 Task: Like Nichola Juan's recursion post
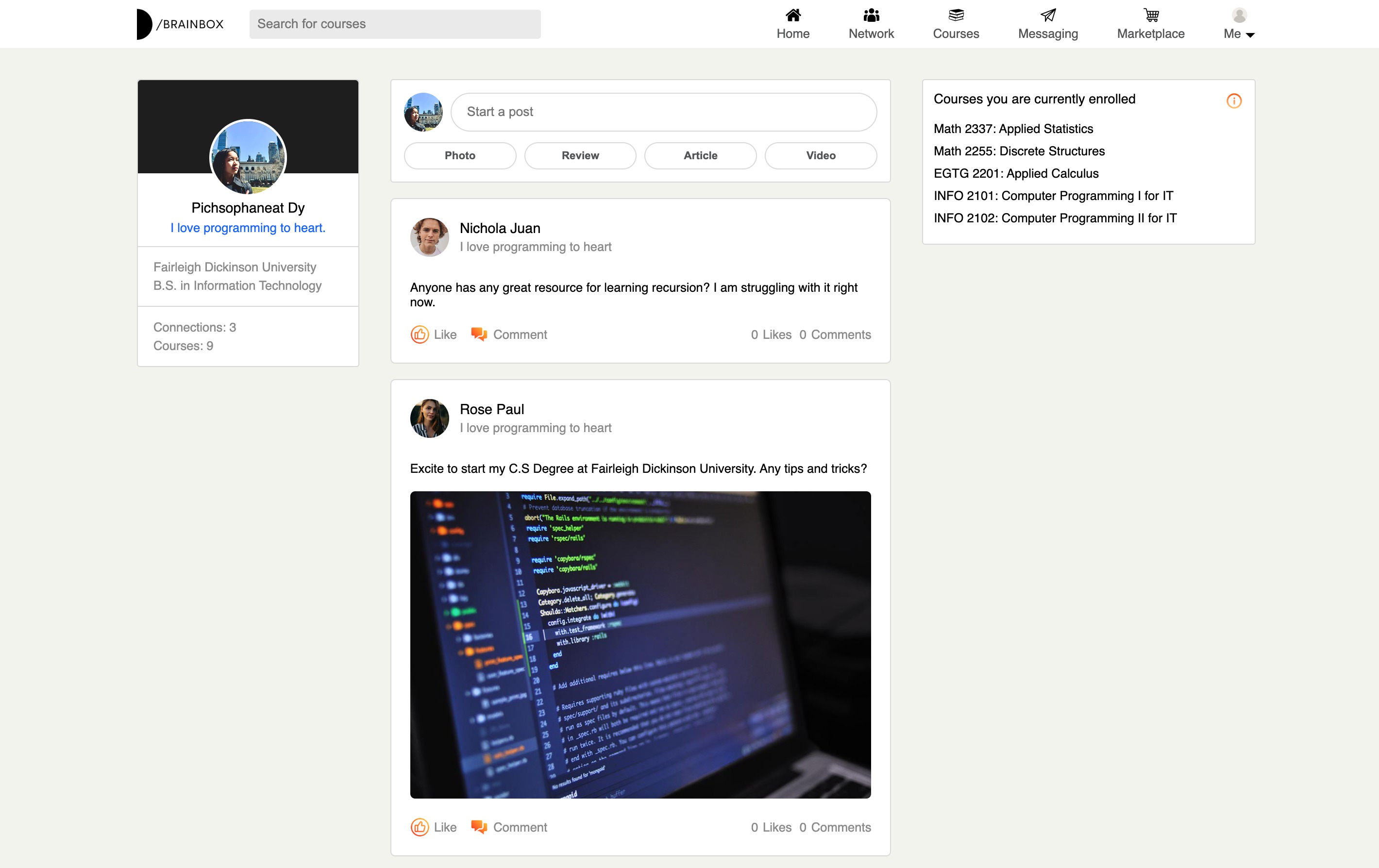click(420, 334)
